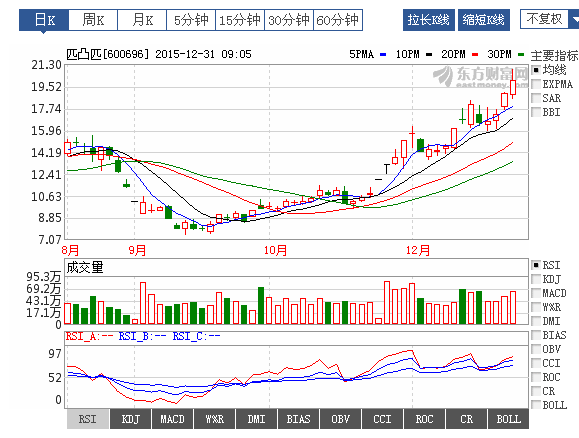
Task: Select BIAS in side indicator list
Action: pyautogui.click(x=537, y=335)
